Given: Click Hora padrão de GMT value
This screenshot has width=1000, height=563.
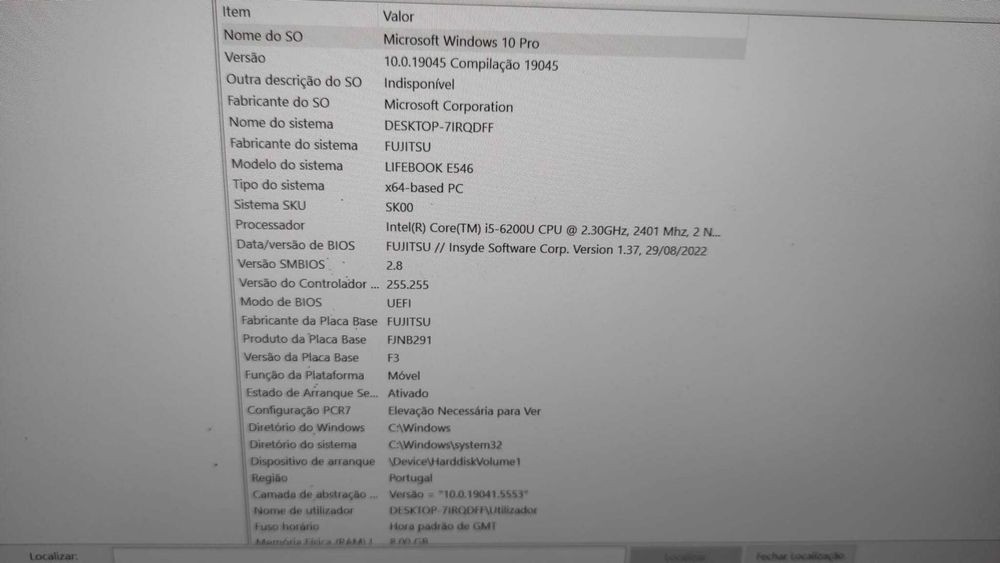Looking at the screenshot, I should pyautogui.click(x=443, y=527).
